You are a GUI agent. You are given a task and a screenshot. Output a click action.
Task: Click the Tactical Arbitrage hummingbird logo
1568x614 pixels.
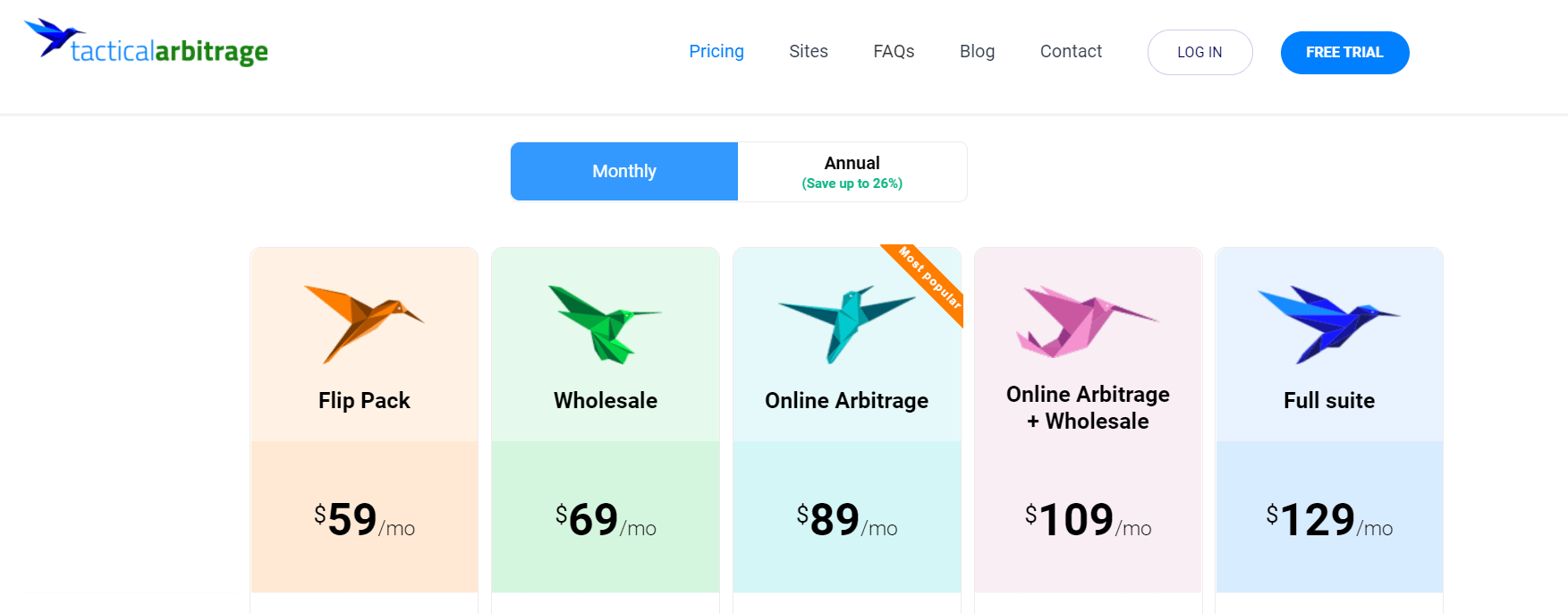147,42
